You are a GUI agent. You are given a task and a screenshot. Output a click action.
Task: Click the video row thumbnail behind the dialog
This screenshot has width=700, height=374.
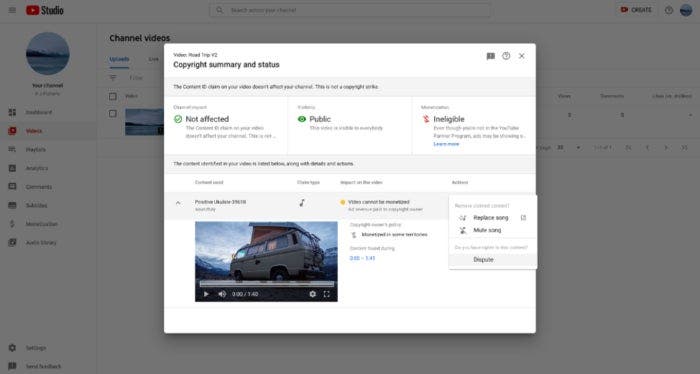coord(144,121)
